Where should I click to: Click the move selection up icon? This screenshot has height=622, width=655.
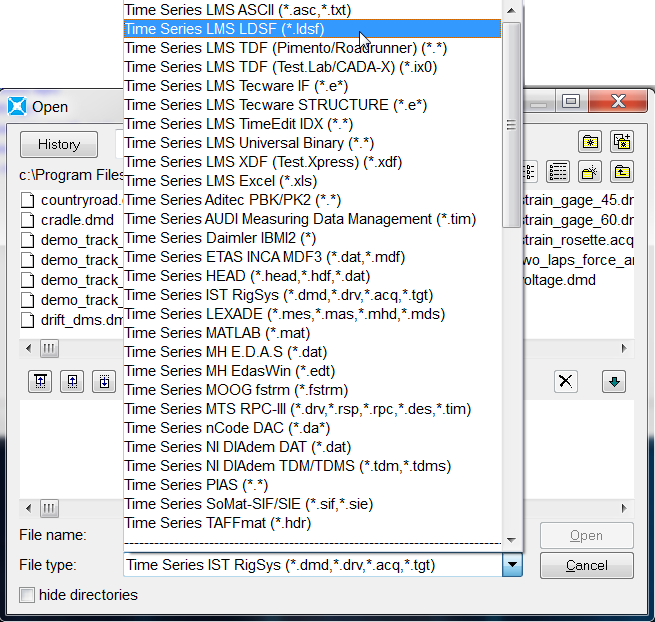[x=72, y=381]
